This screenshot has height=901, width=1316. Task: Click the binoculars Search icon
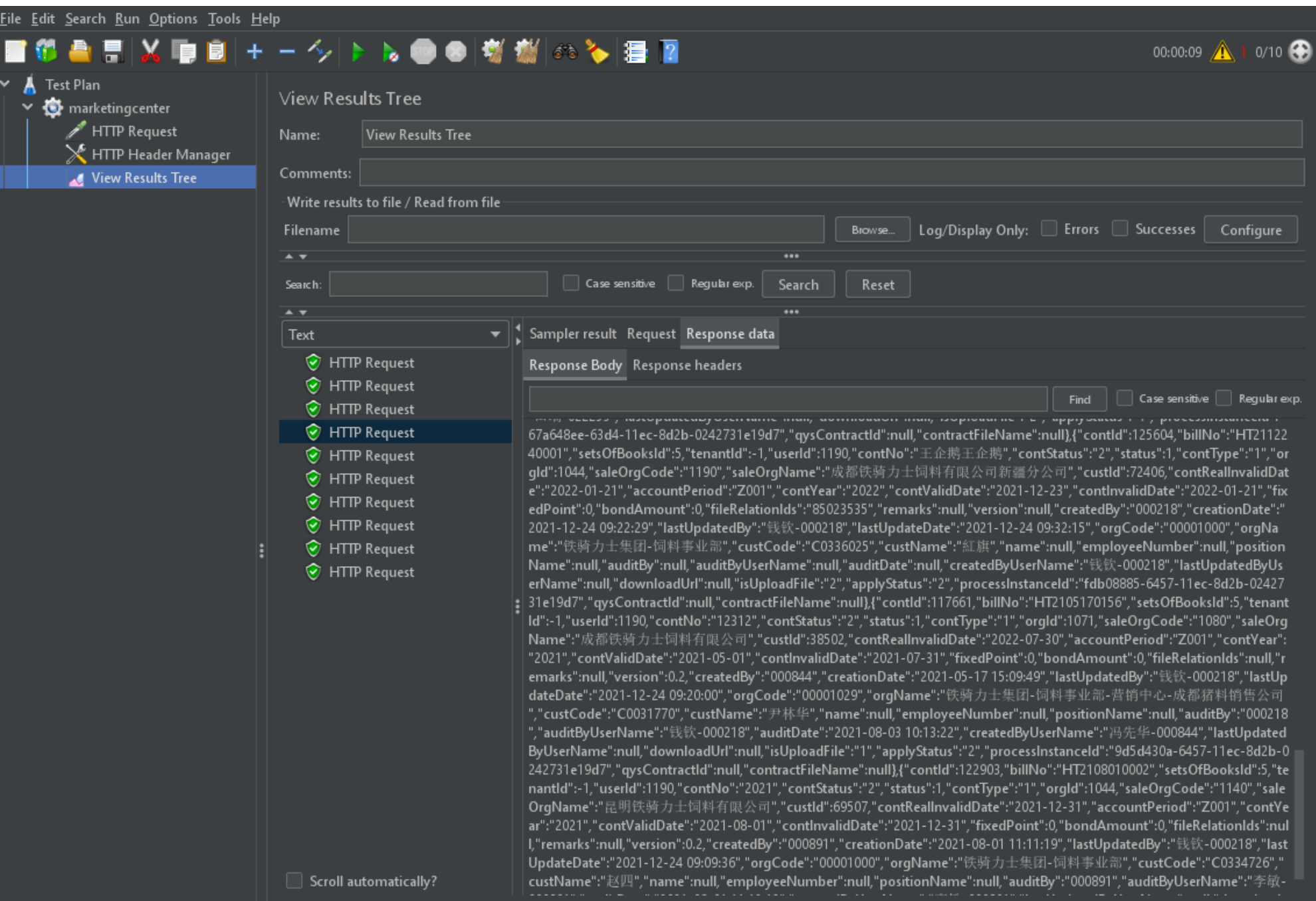tap(565, 51)
